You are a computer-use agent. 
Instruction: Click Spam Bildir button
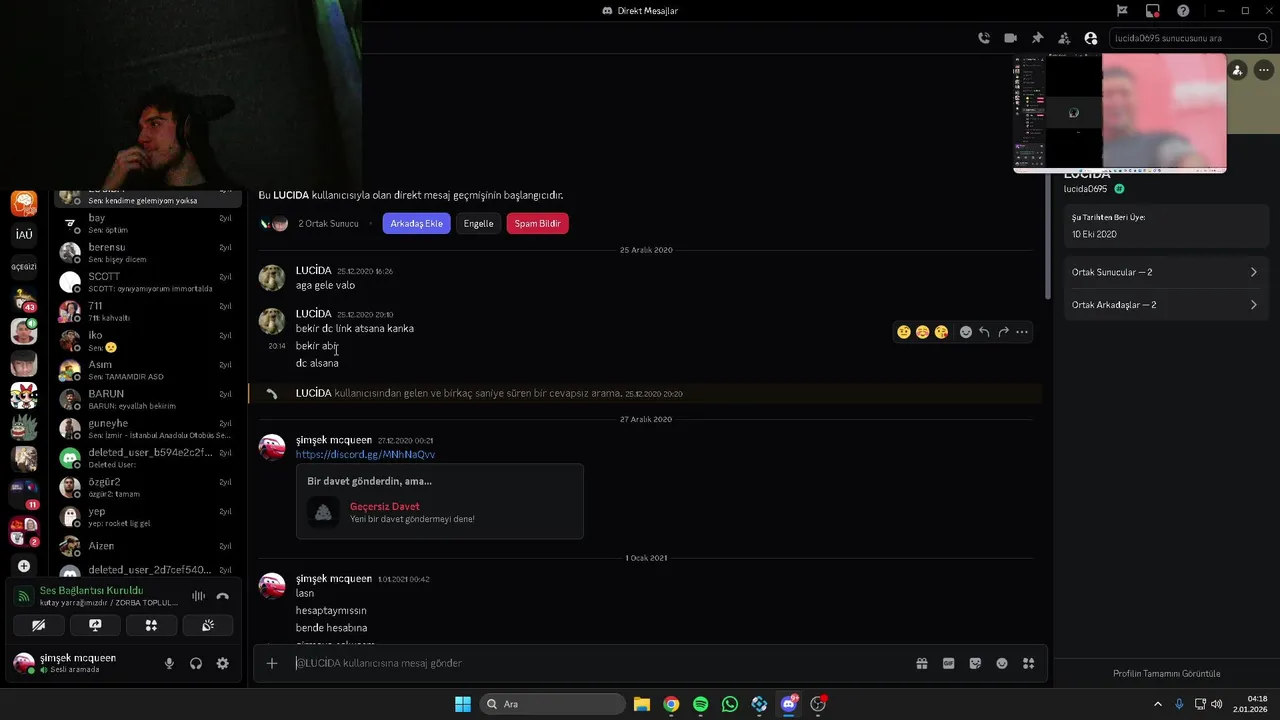(537, 224)
